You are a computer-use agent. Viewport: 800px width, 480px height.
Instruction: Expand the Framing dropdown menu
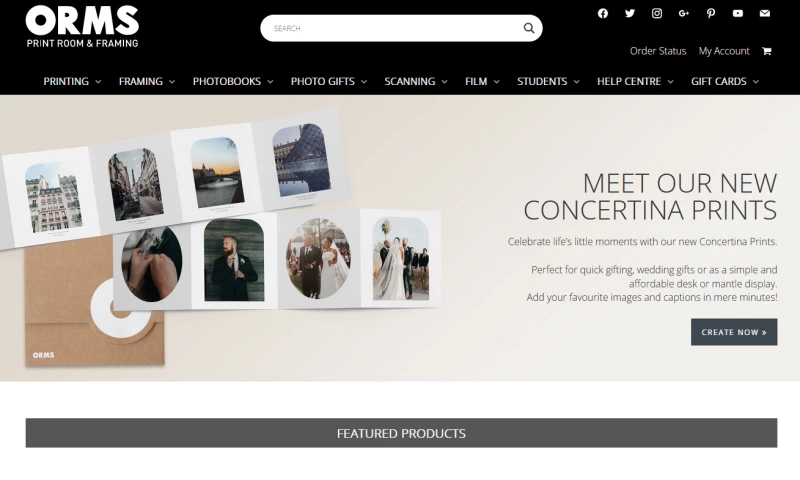147,81
